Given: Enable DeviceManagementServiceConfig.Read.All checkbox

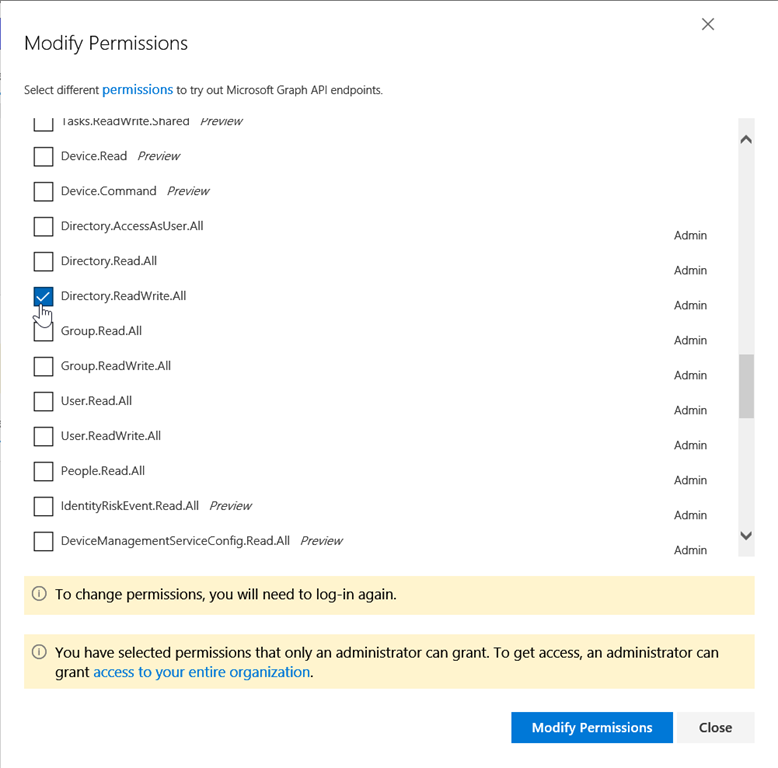Looking at the screenshot, I should pyautogui.click(x=43, y=541).
